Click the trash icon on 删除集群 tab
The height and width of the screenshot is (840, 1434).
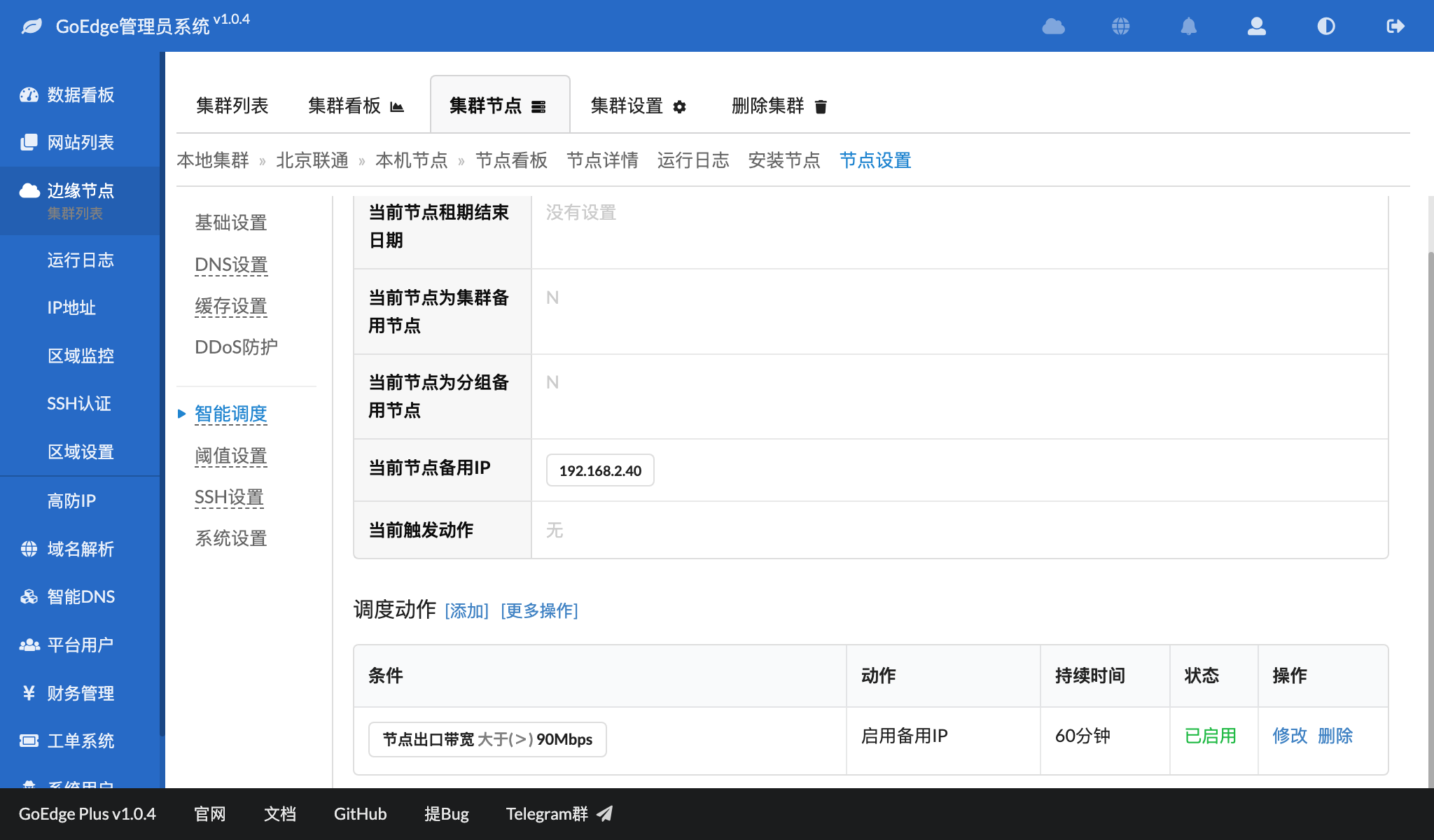point(821,106)
